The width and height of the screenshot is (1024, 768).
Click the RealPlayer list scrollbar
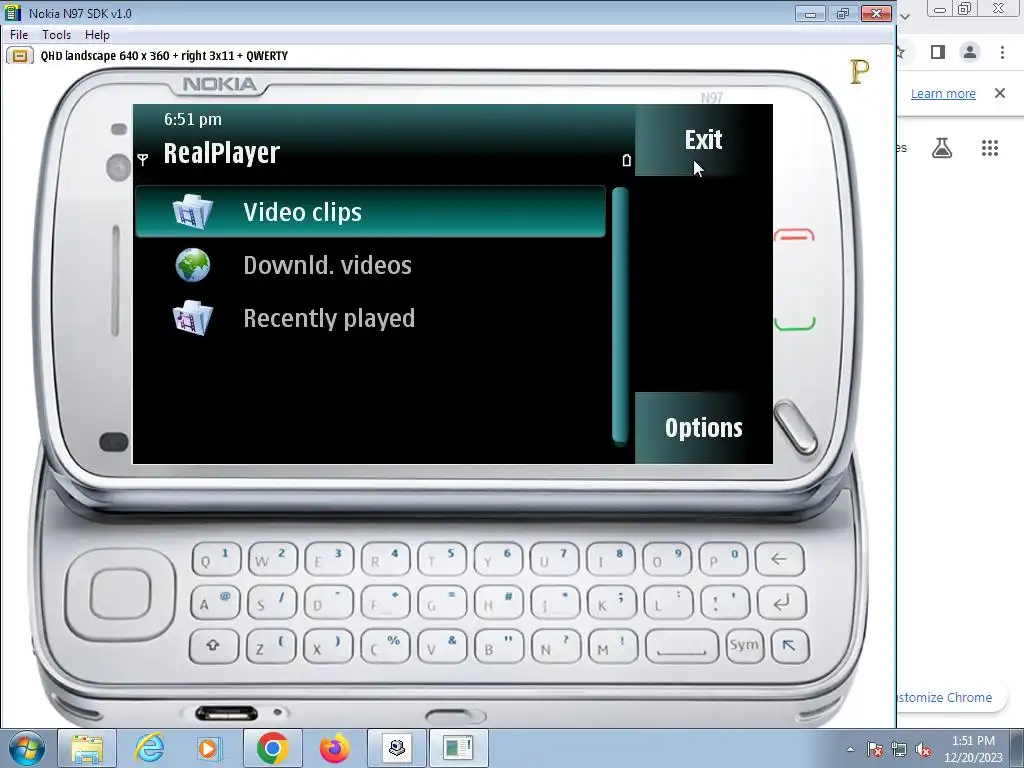coord(620,316)
